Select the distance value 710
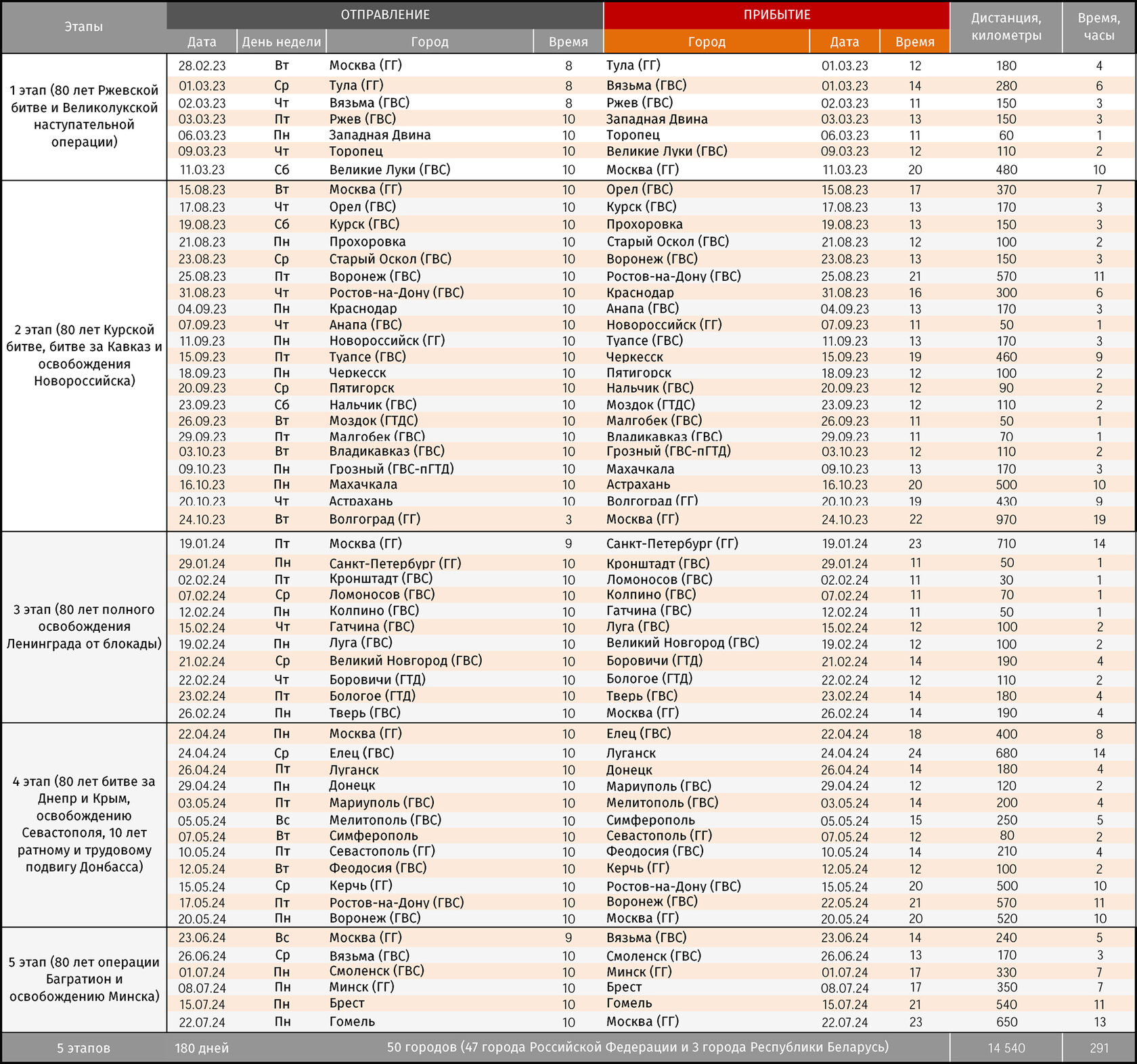This screenshot has width=1137, height=1064. tap(1006, 544)
